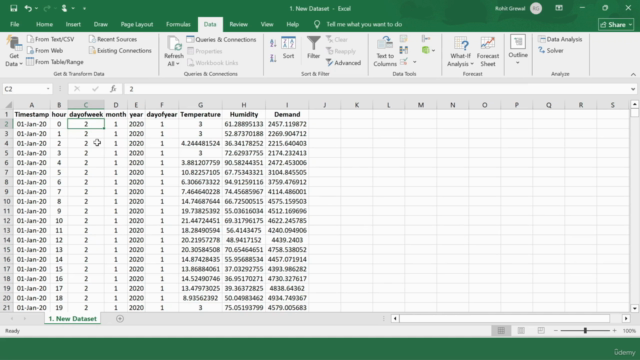Launch Text to Columns wizard
Image resolution: width=640 pixels, height=360 pixels.
tap(385, 51)
